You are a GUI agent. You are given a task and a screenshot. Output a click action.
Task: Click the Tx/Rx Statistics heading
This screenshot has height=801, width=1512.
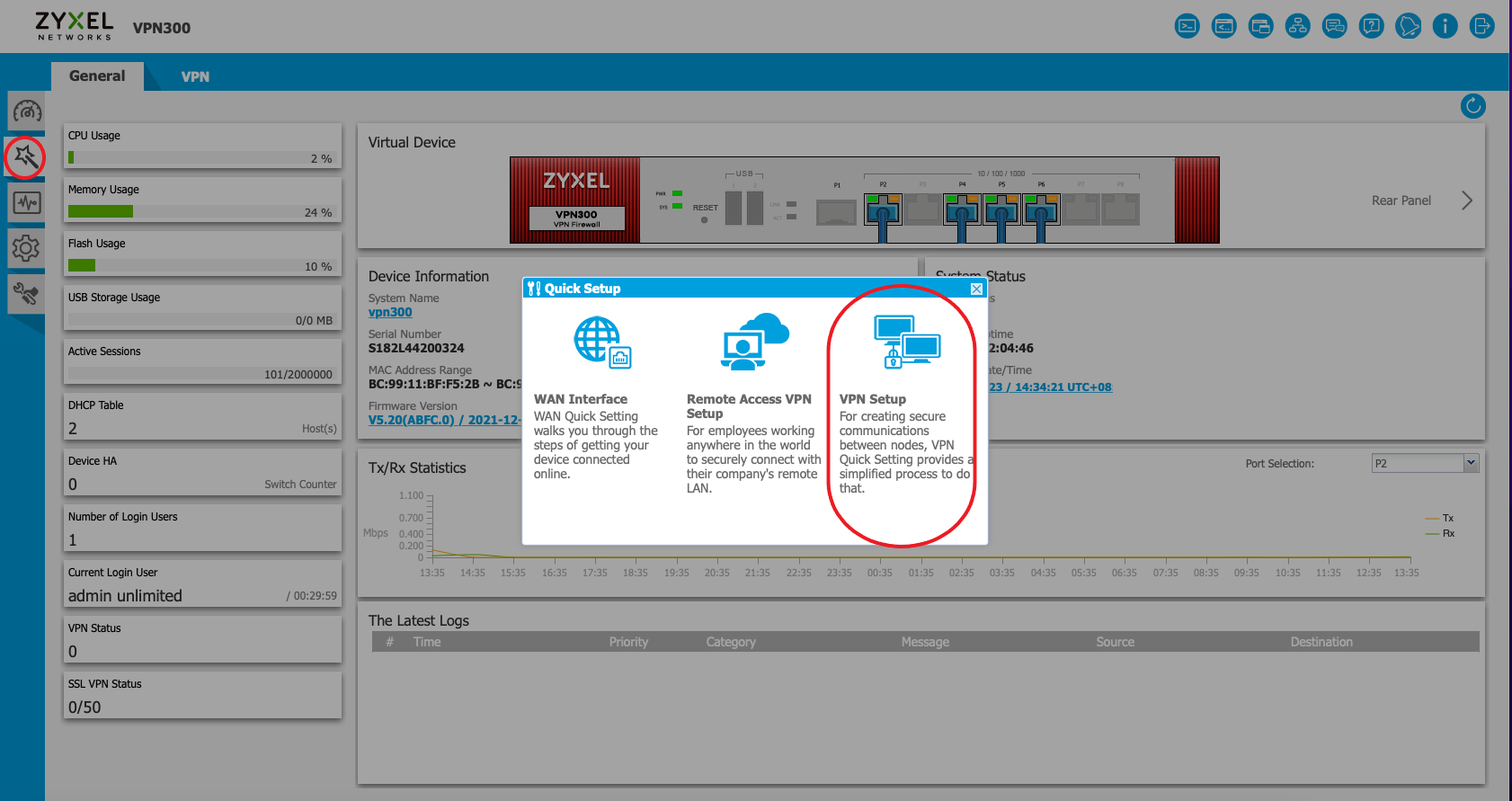click(x=417, y=467)
